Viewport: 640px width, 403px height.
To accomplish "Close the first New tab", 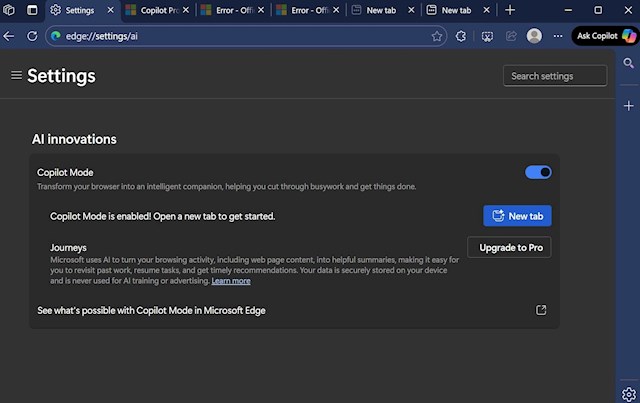I will click(x=411, y=10).
